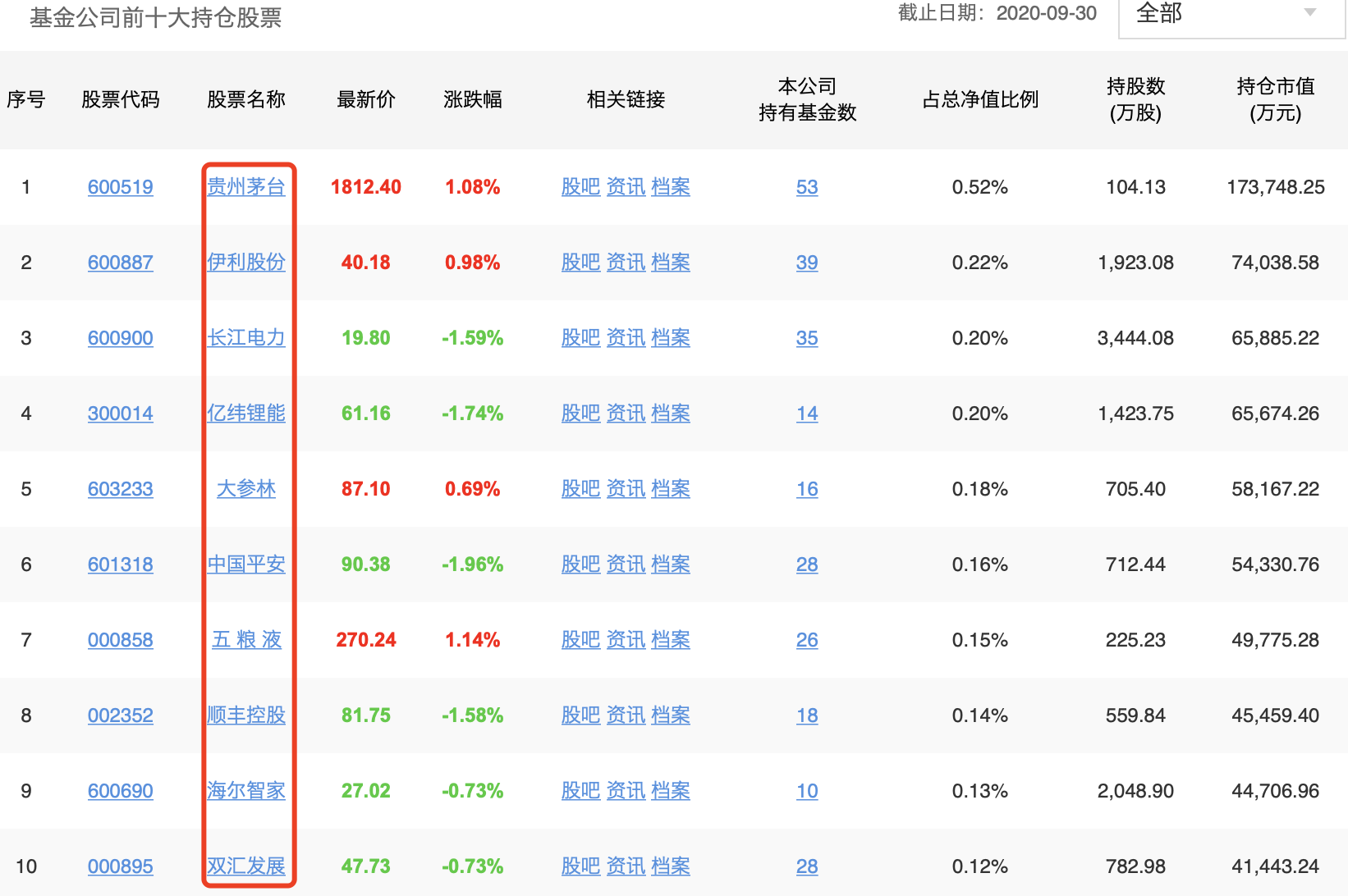
Task: Click fund count 10 for 海尔智家
Action: (x=807, y=791)
